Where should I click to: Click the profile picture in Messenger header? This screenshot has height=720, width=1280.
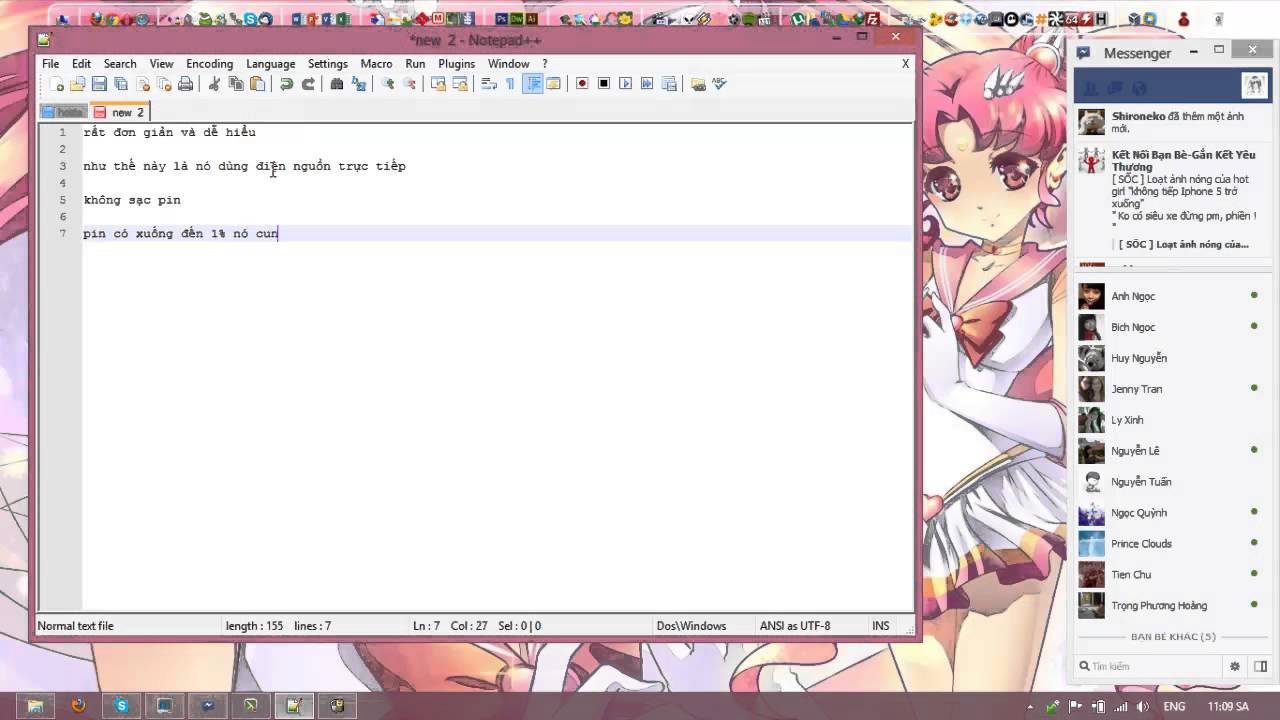click(1254, 87)
